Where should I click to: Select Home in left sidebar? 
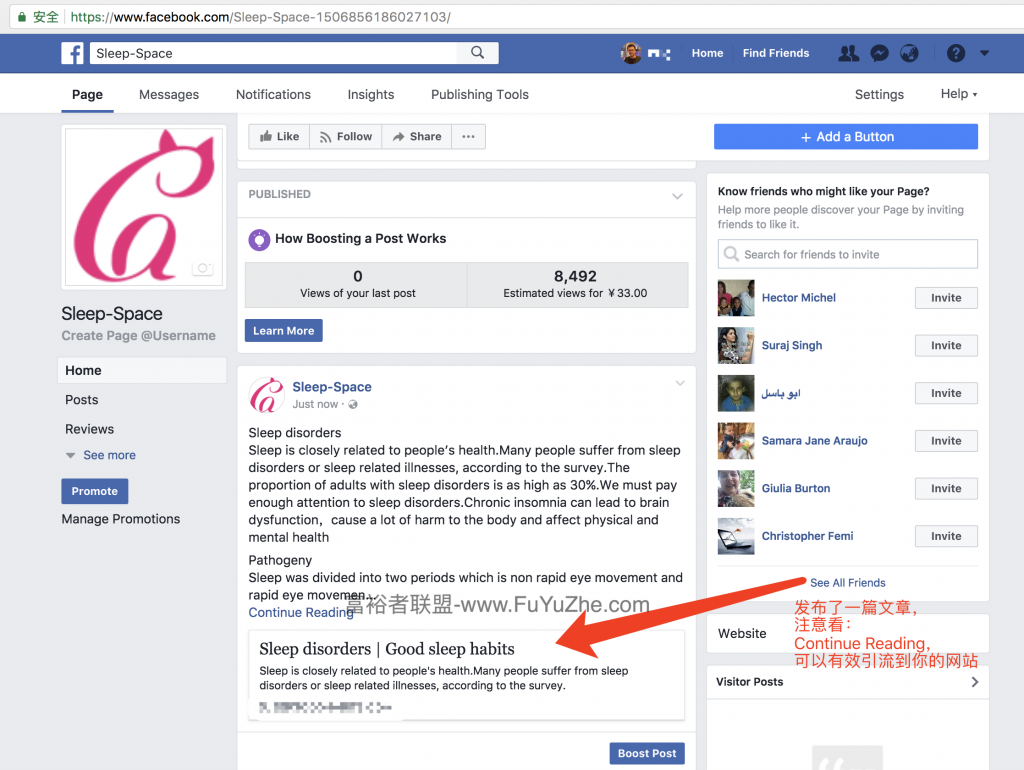142,370
